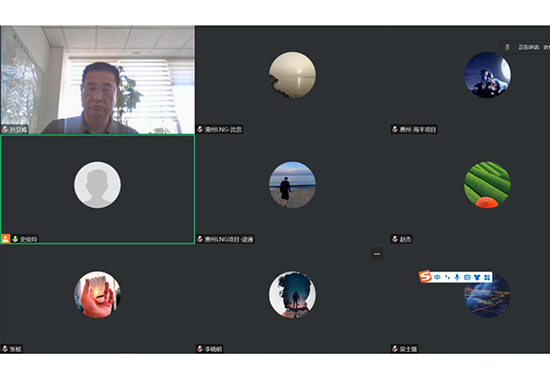Click muted mic icon on live video tile
This screenshot has height=380, width=550.
click(x=5, y=129)
